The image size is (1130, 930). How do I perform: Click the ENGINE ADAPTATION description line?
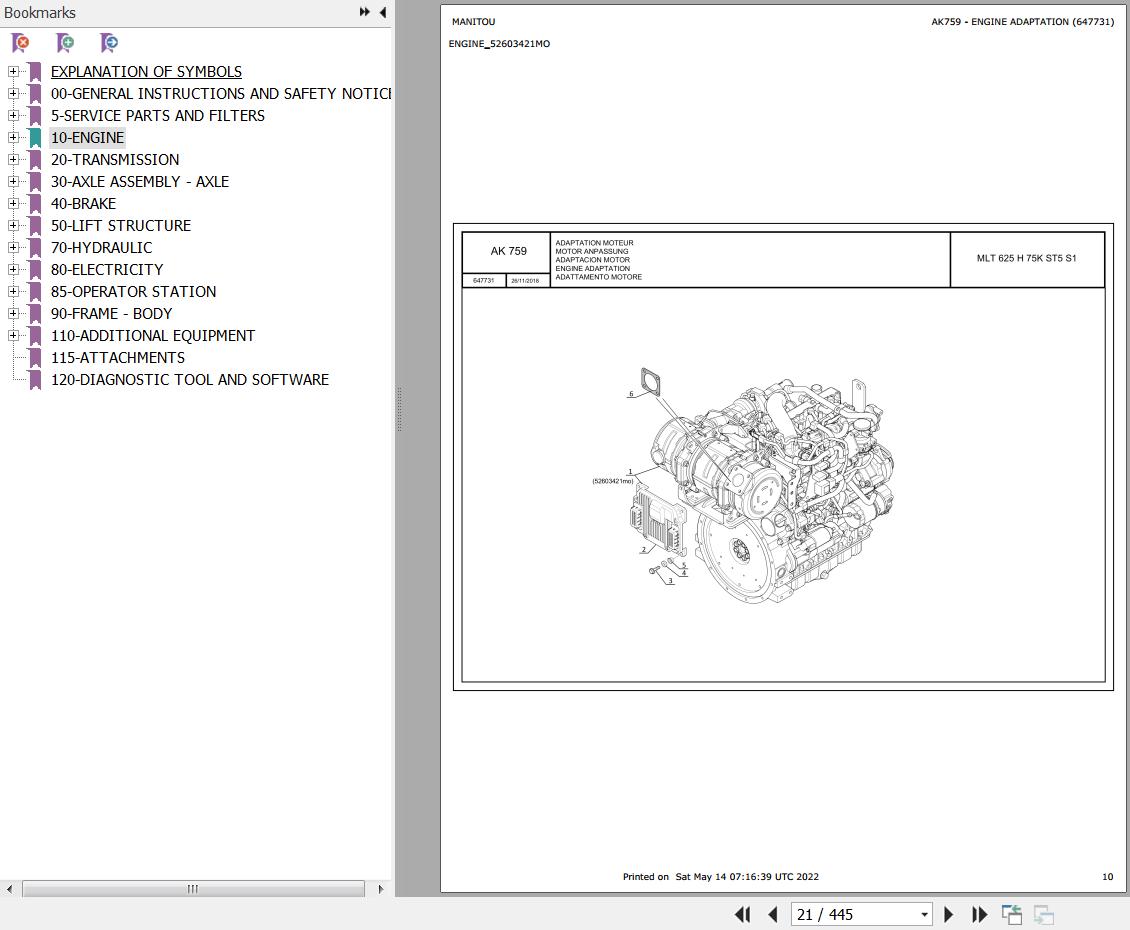(x=592, y=268)
